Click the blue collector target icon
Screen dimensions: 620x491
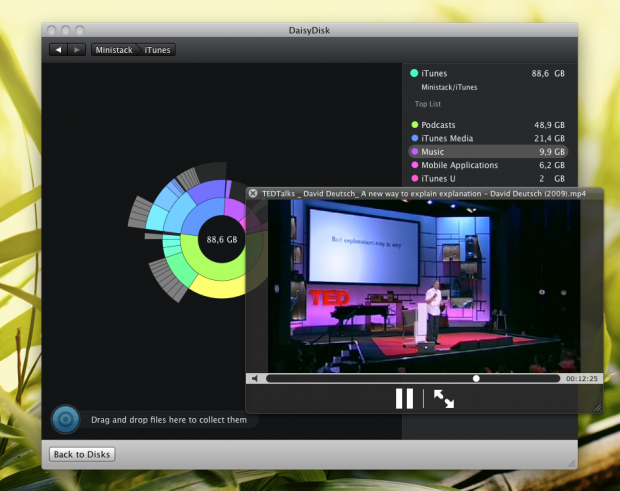(x=66, y=419)
